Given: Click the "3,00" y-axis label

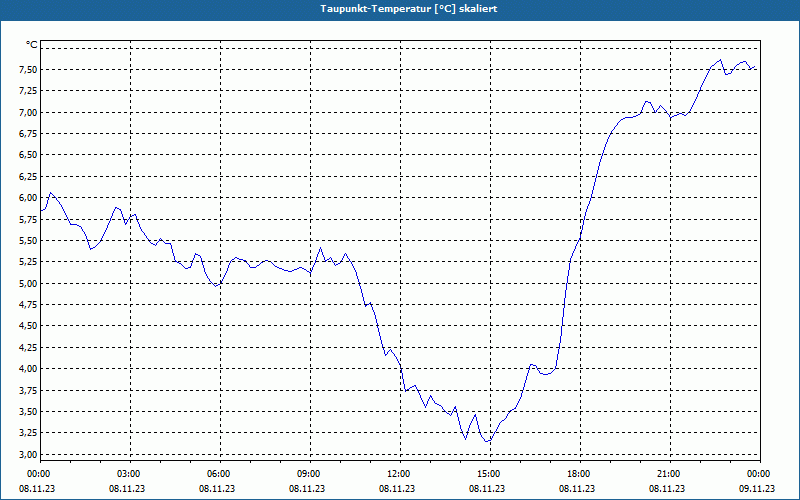Looking at the screenshot, I should click(x=28, y=455).
